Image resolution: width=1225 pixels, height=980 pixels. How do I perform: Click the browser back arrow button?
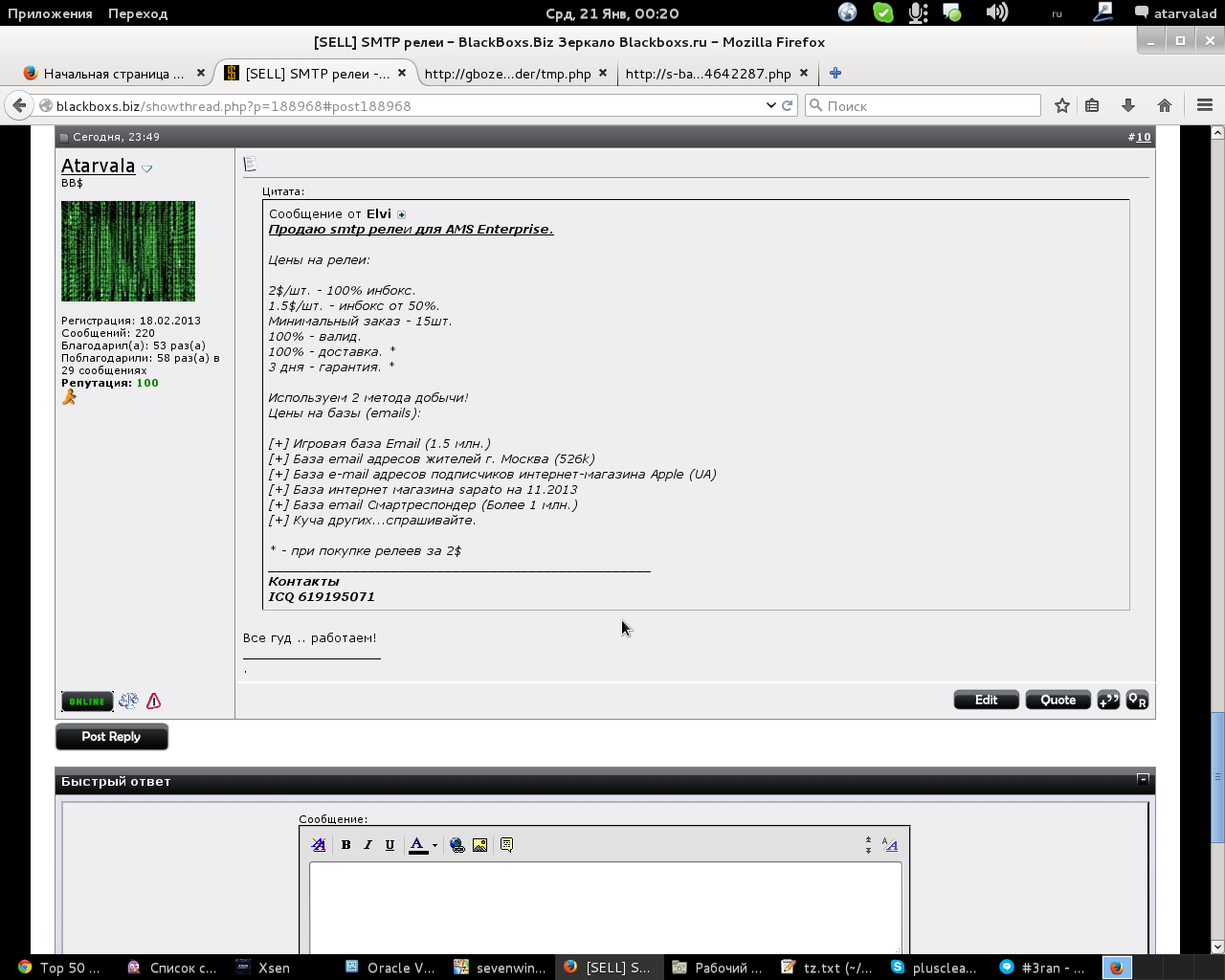(x=19, y=105)
